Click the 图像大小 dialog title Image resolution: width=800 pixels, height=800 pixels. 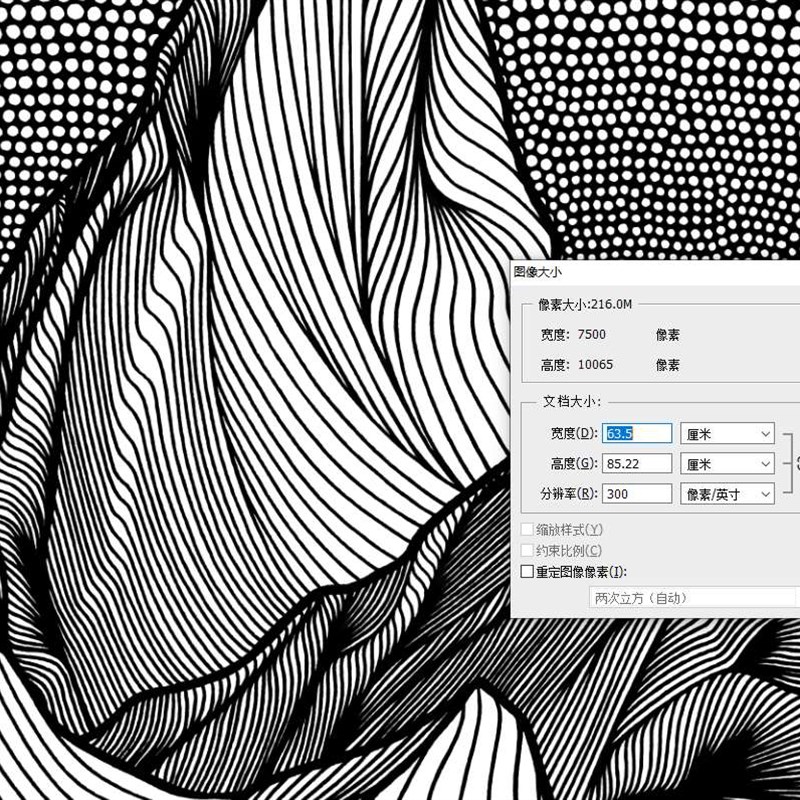tap(537, 271)
